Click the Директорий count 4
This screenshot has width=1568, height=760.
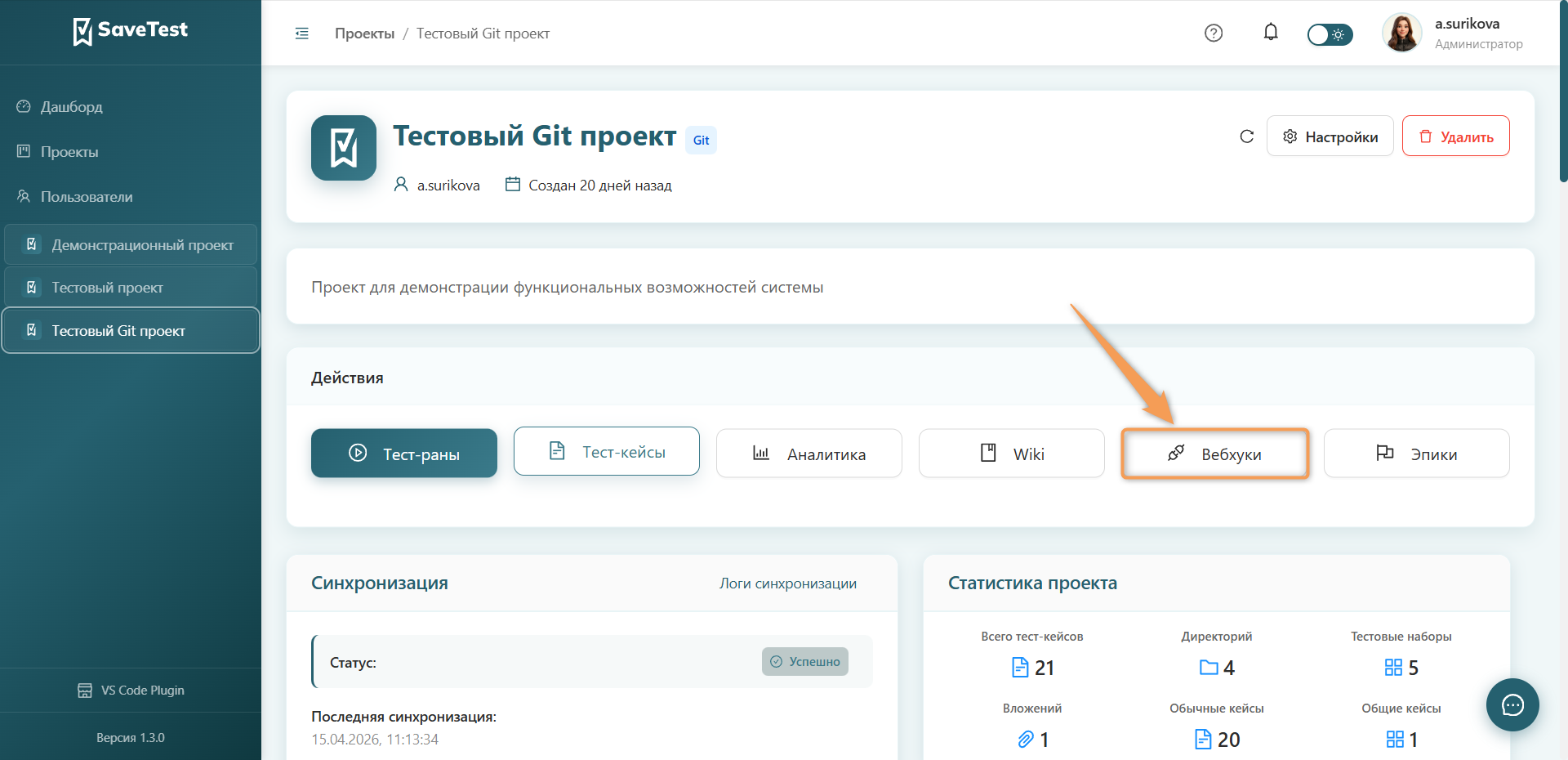click(1229, 668)
